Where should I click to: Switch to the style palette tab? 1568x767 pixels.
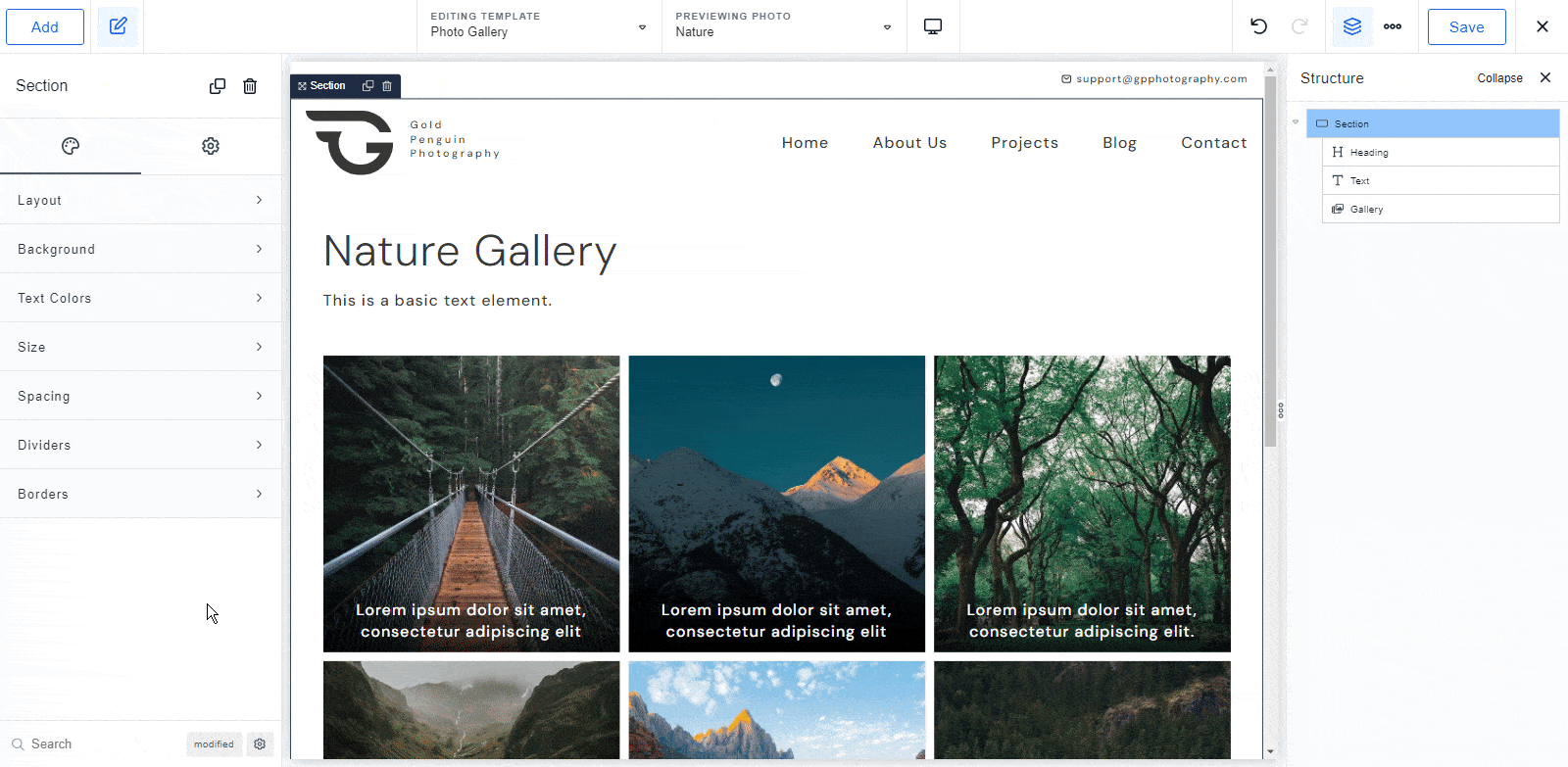tap(71, 146)
